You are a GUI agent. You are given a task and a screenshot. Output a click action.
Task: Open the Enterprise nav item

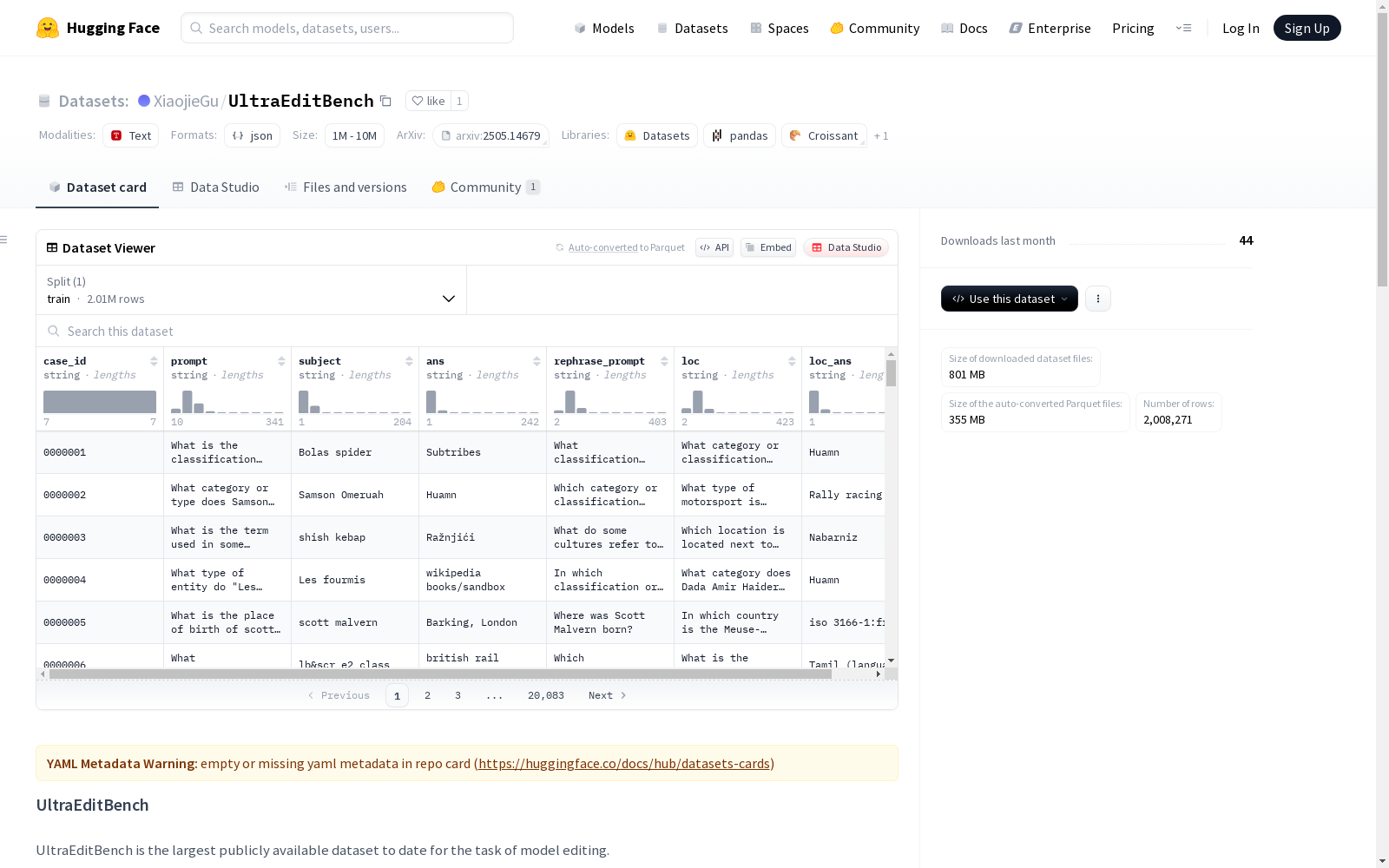click(1050, 28)
